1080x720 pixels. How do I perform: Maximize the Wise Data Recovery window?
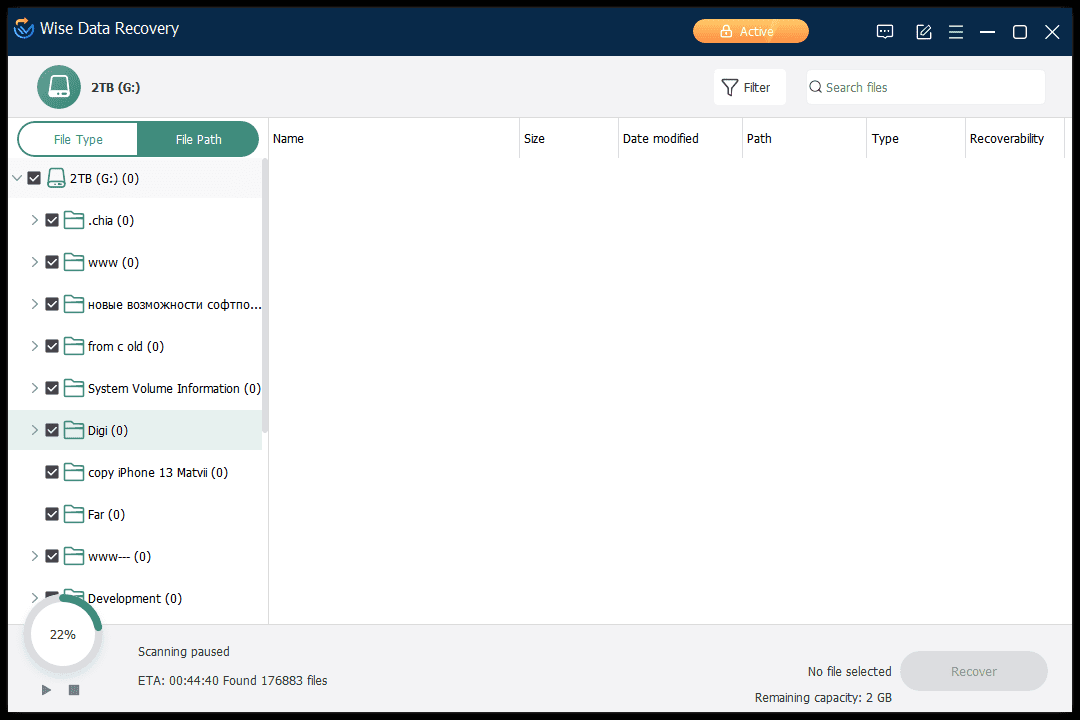tap(1020, 32)
